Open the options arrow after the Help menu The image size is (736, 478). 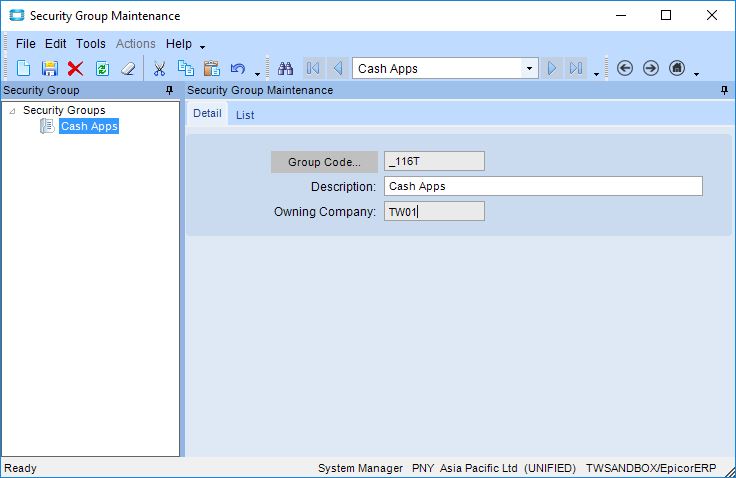point(202,46)
